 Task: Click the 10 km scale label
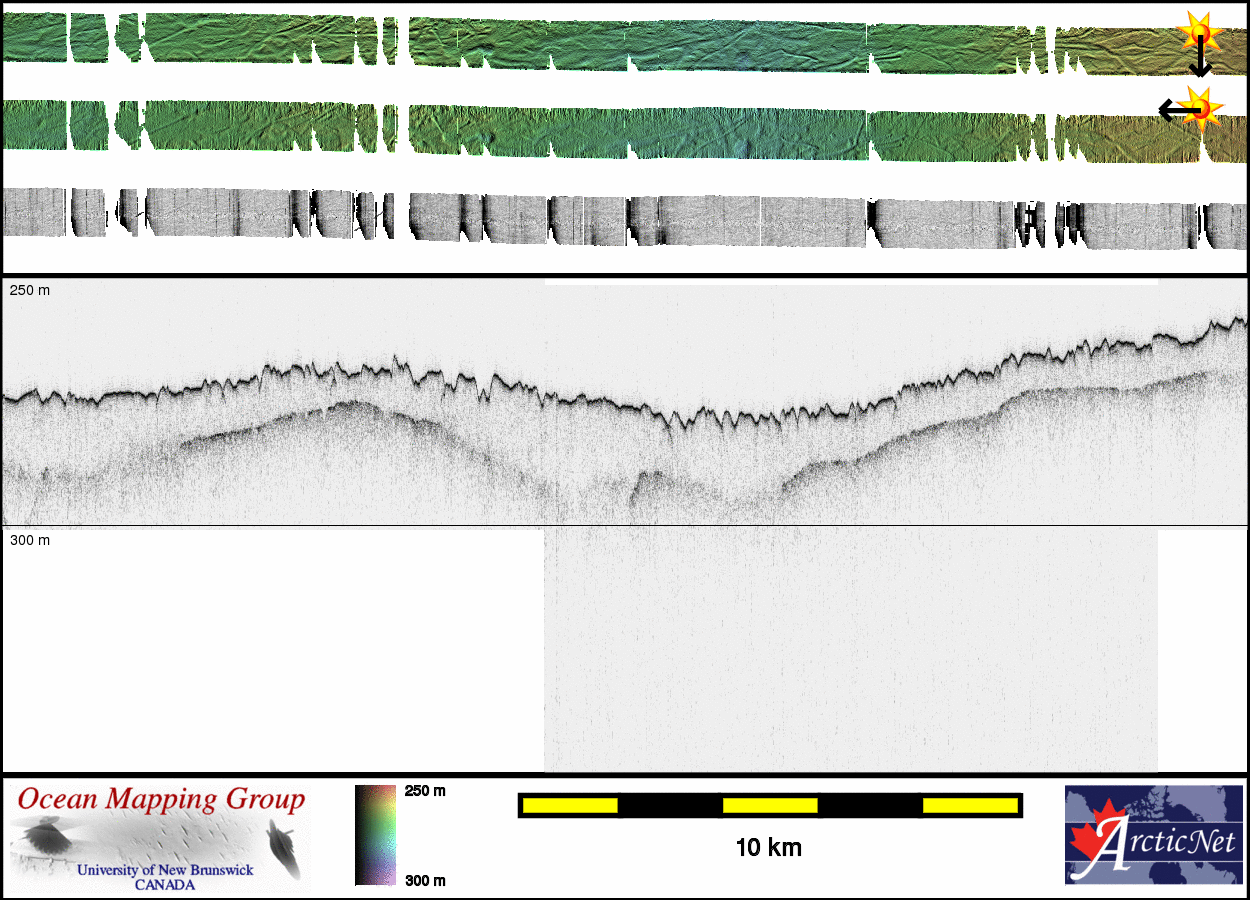click(x=768, y=848)
